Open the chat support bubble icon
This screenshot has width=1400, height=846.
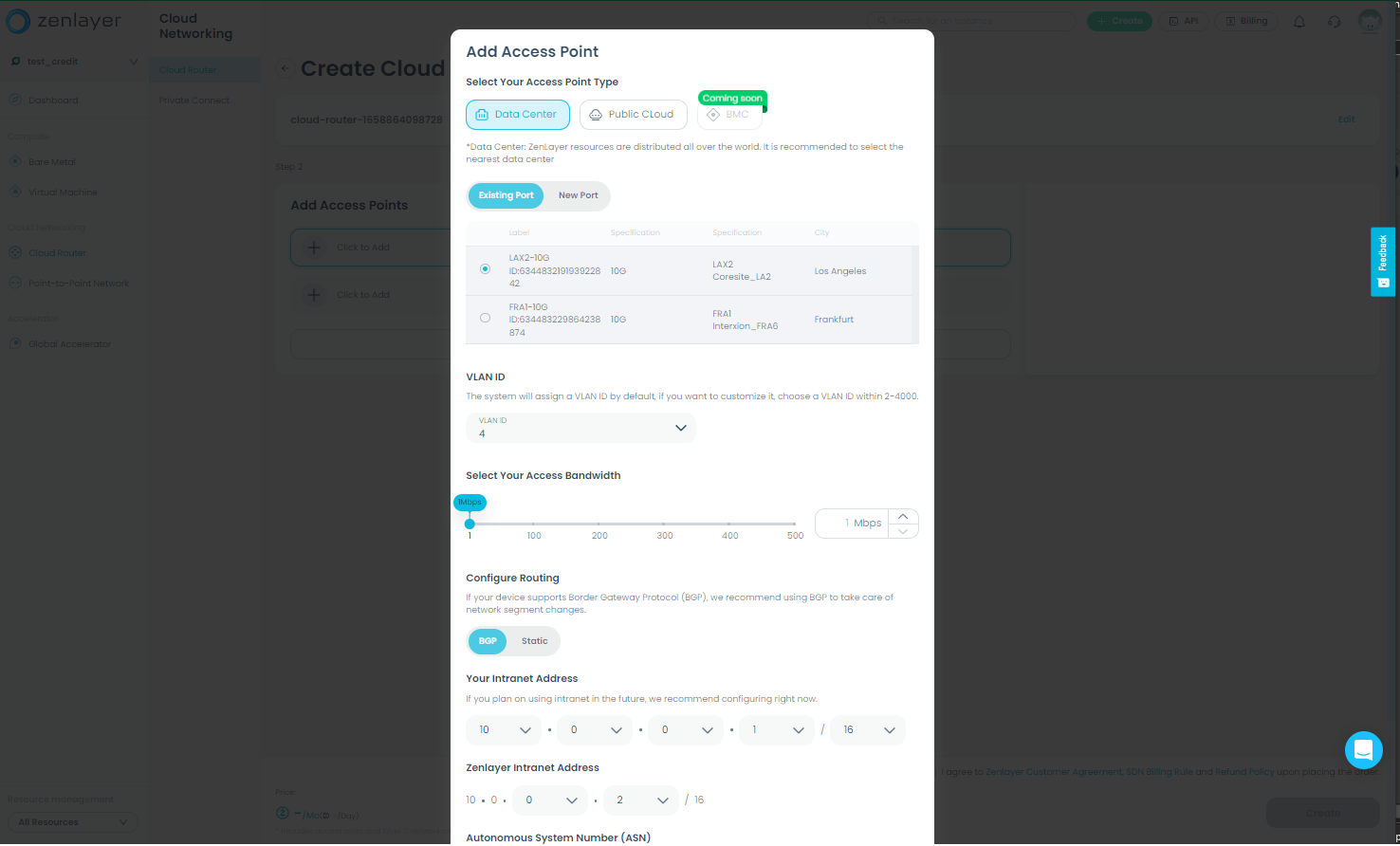coord(1363,750)
